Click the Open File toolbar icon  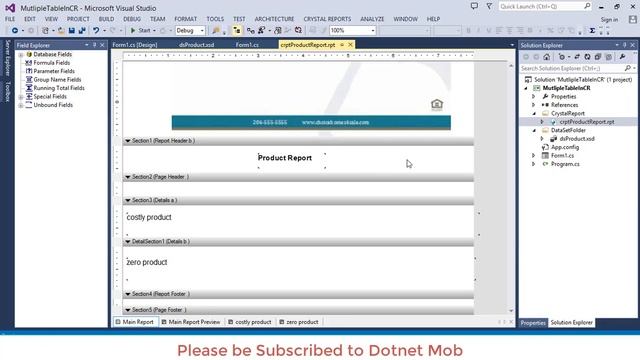coord(61,31)
